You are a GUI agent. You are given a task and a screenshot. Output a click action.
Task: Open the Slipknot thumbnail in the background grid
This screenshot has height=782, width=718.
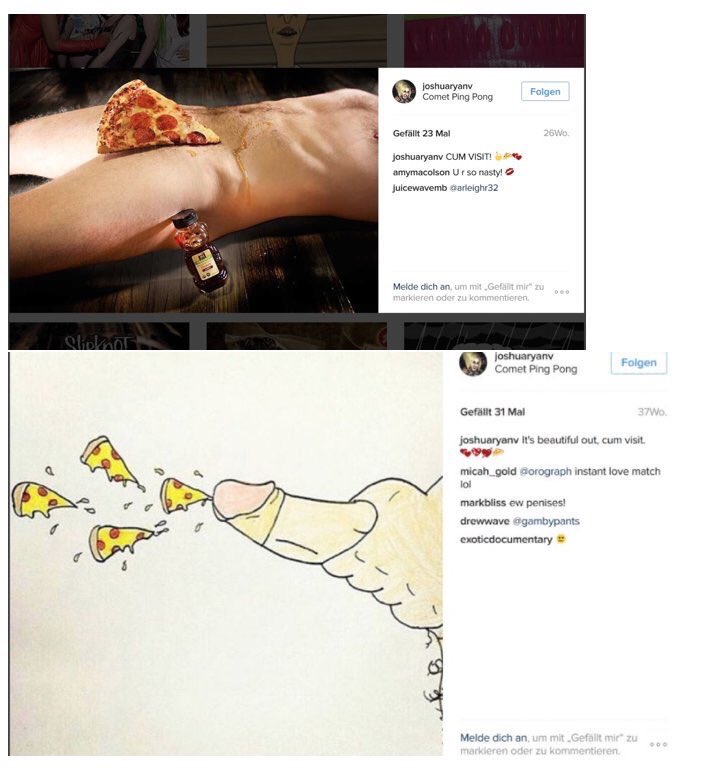pyautogui.click(x=99, y=336)
